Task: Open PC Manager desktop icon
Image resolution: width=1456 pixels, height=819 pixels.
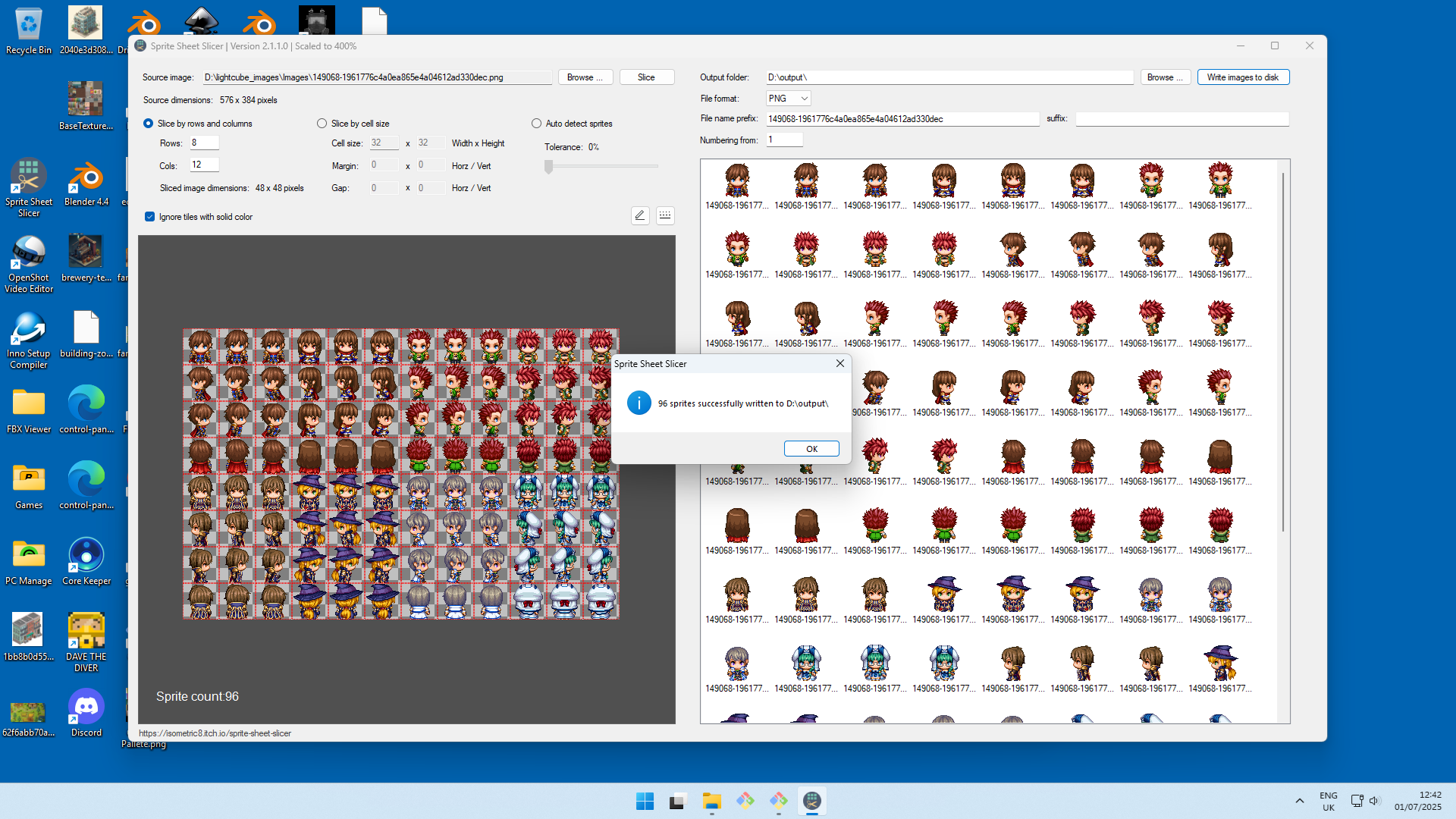Action: tap(29, 562)
